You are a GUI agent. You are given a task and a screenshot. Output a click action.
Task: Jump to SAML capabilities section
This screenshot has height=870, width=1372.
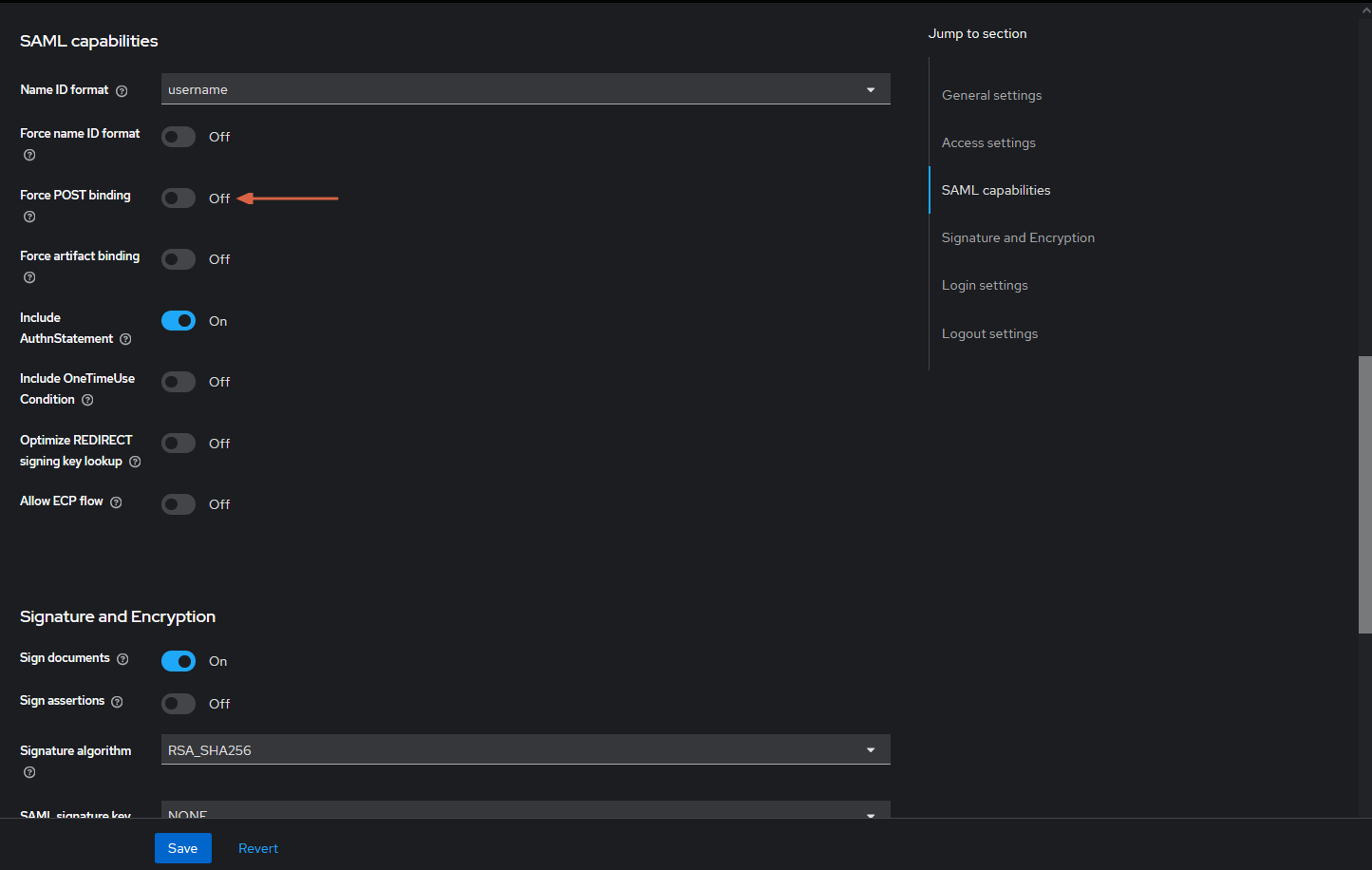(996, 190)
